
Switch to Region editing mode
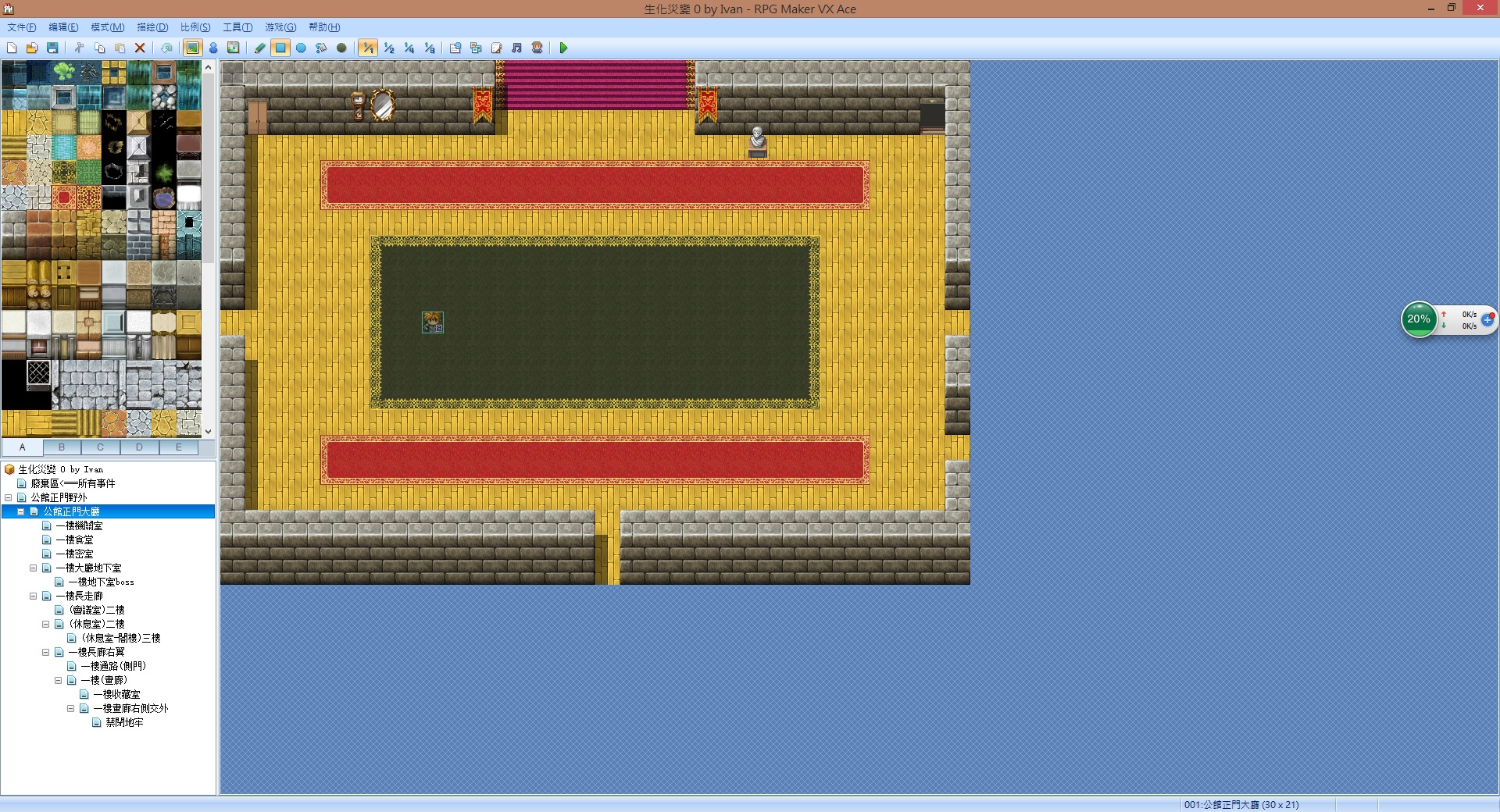pyautogui.click(x=233, y=48)
